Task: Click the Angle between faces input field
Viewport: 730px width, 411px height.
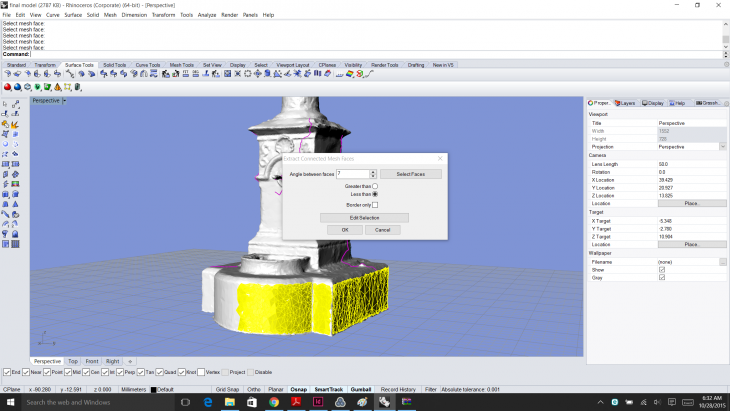Action: point(352,174)
